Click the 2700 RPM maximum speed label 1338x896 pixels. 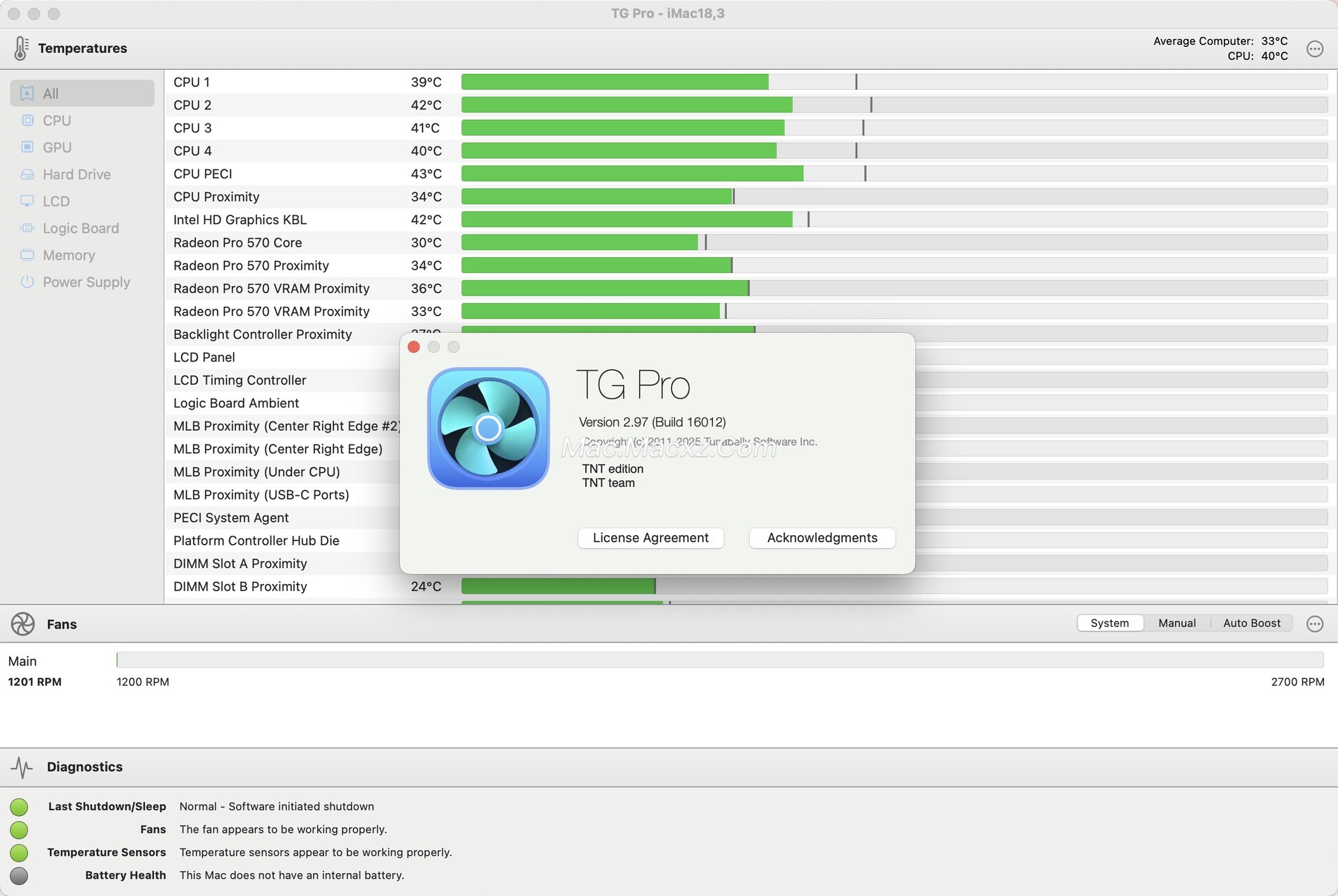1298,682
